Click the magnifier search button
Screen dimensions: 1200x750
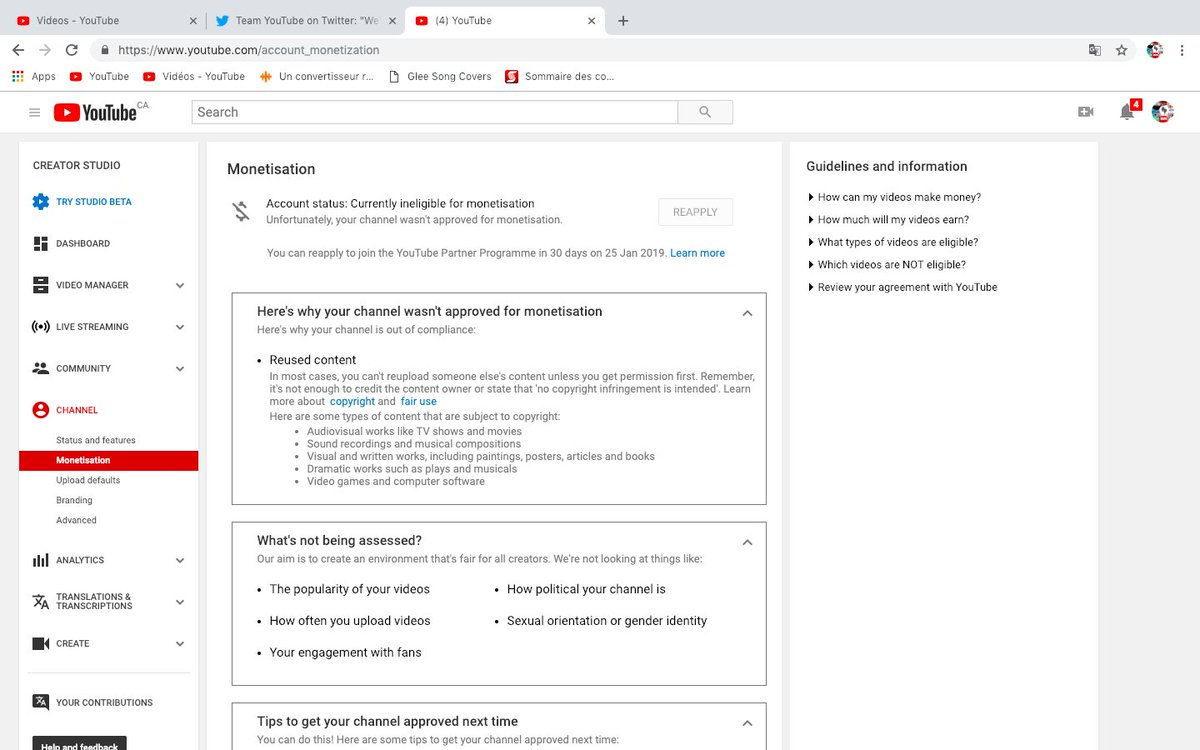pos(705,112)
